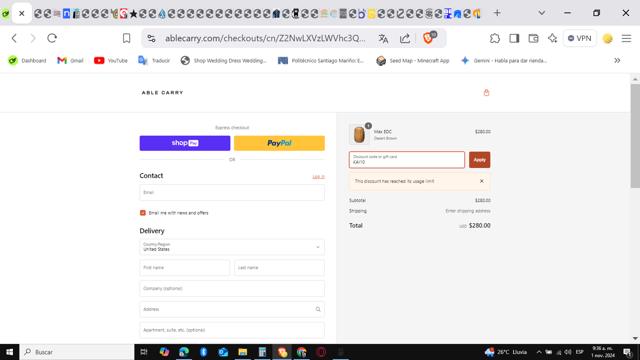Open the browser hamburger menu
The width and height of the screenshot is (640, 360).
pyautogui.click(x=627, y=38)
